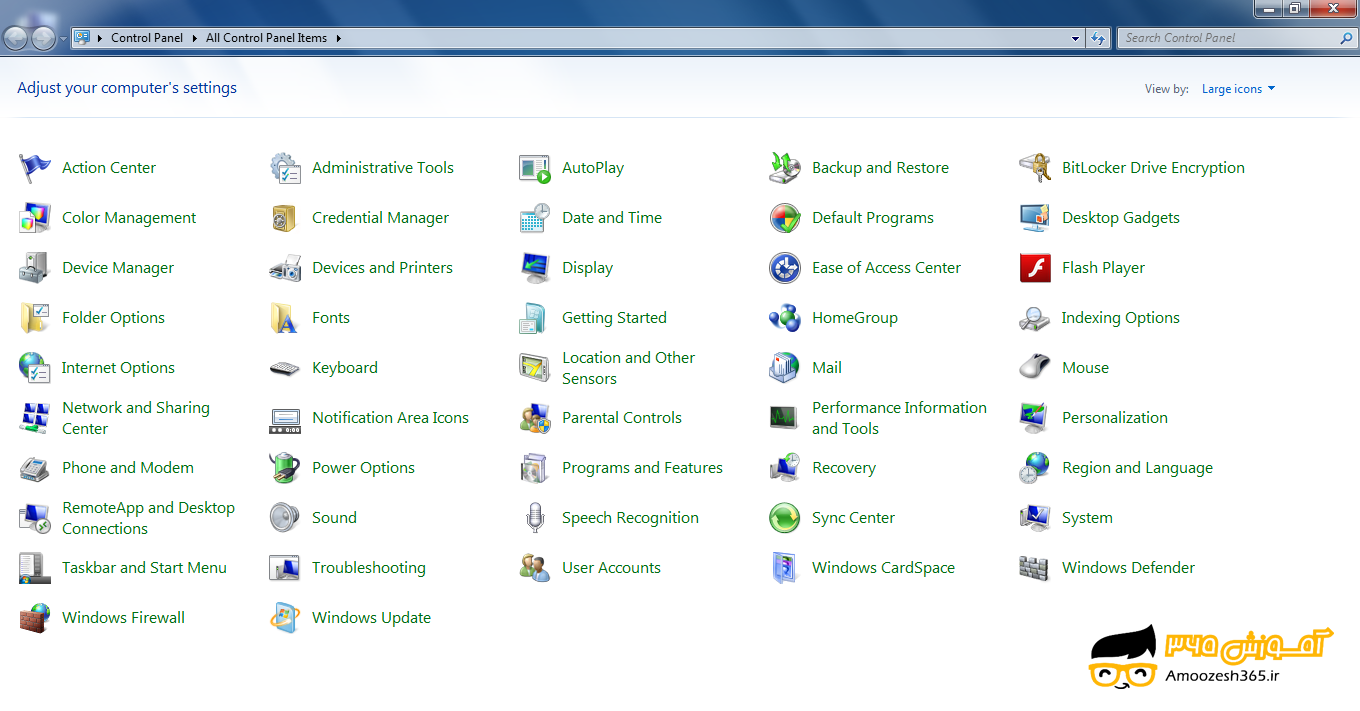Expand the address bar history dropdown arrow

tap(1076, 39)
